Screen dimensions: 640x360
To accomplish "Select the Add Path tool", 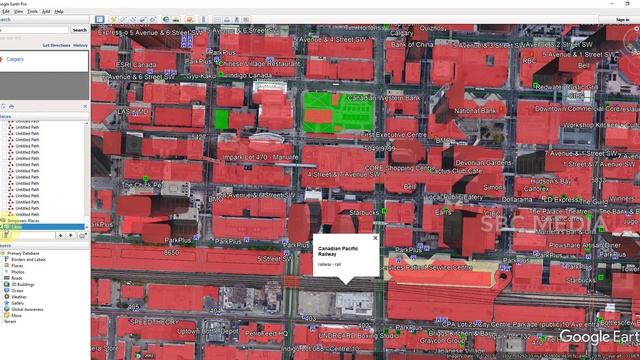I will pyautogui.click(x=133, y=20).
